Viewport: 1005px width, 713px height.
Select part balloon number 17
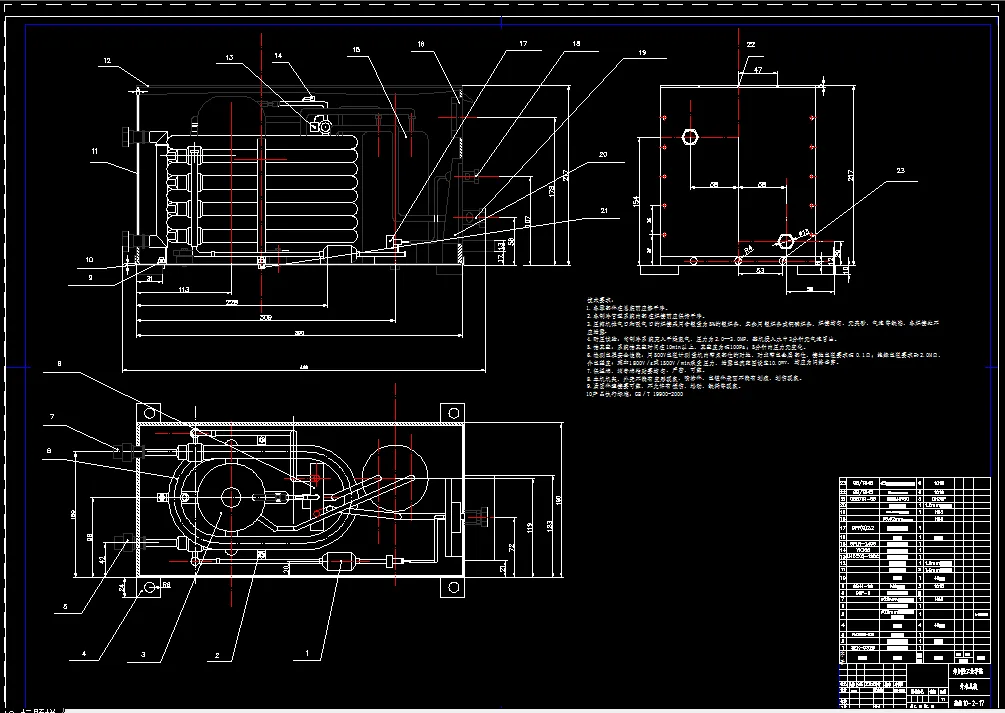(x=523, y=44)
